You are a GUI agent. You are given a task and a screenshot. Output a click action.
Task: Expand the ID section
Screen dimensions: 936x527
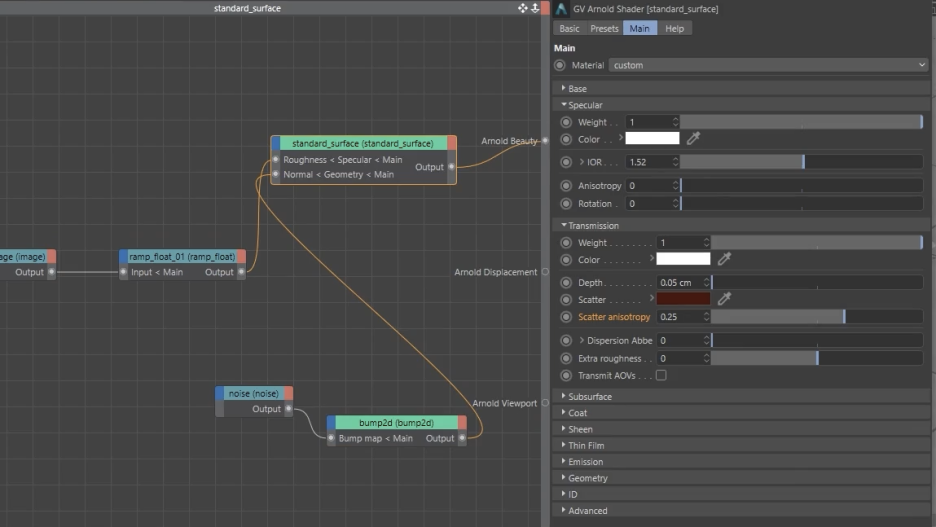564,494
